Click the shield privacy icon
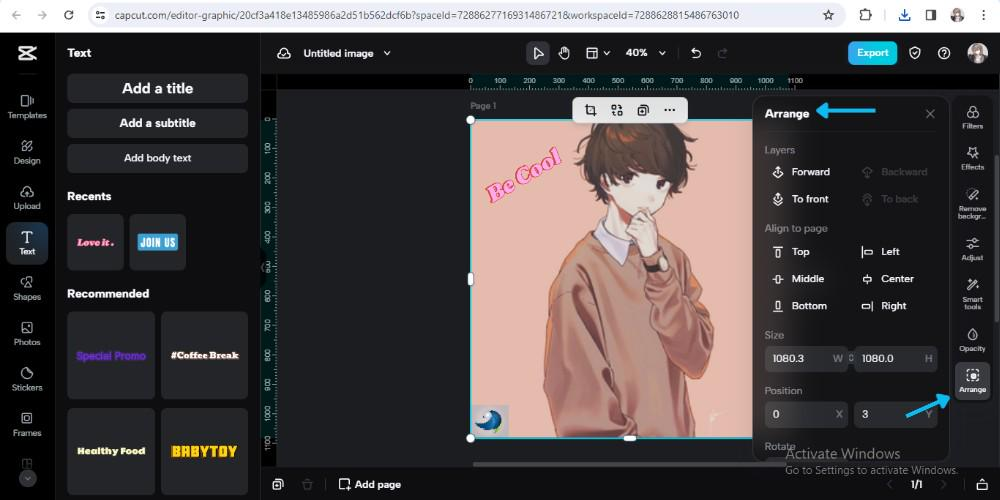Screen dimensions: 1000x500 pyautogui.click(x=915, y=54)
